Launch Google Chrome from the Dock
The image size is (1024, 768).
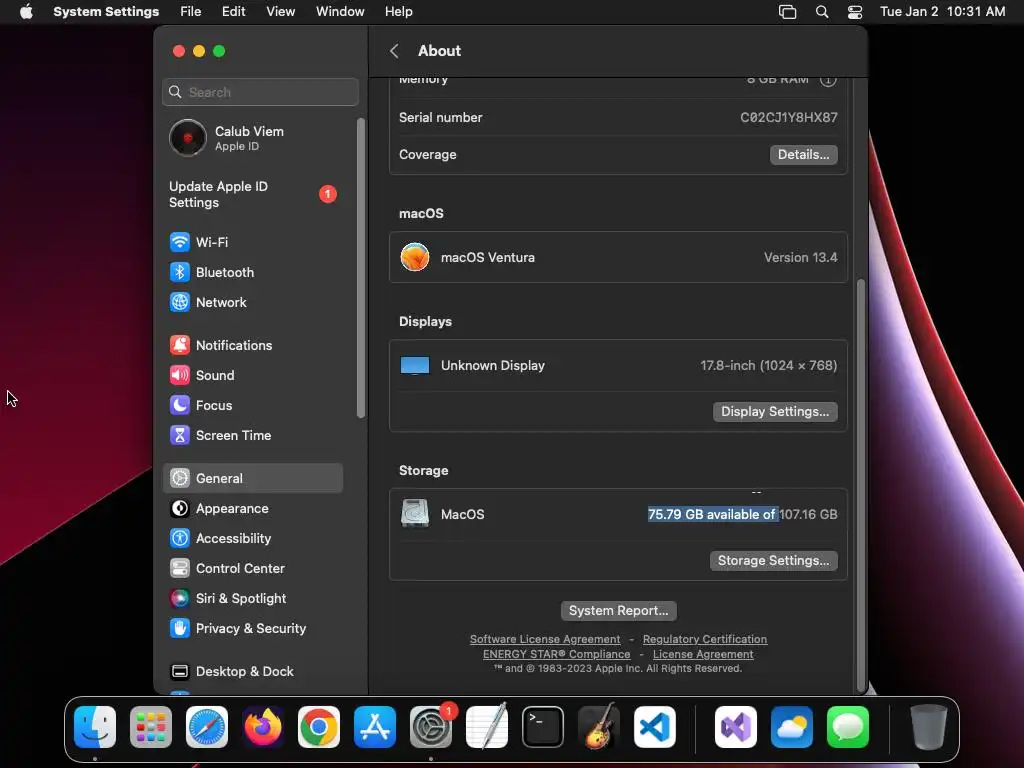pos(319,727)
